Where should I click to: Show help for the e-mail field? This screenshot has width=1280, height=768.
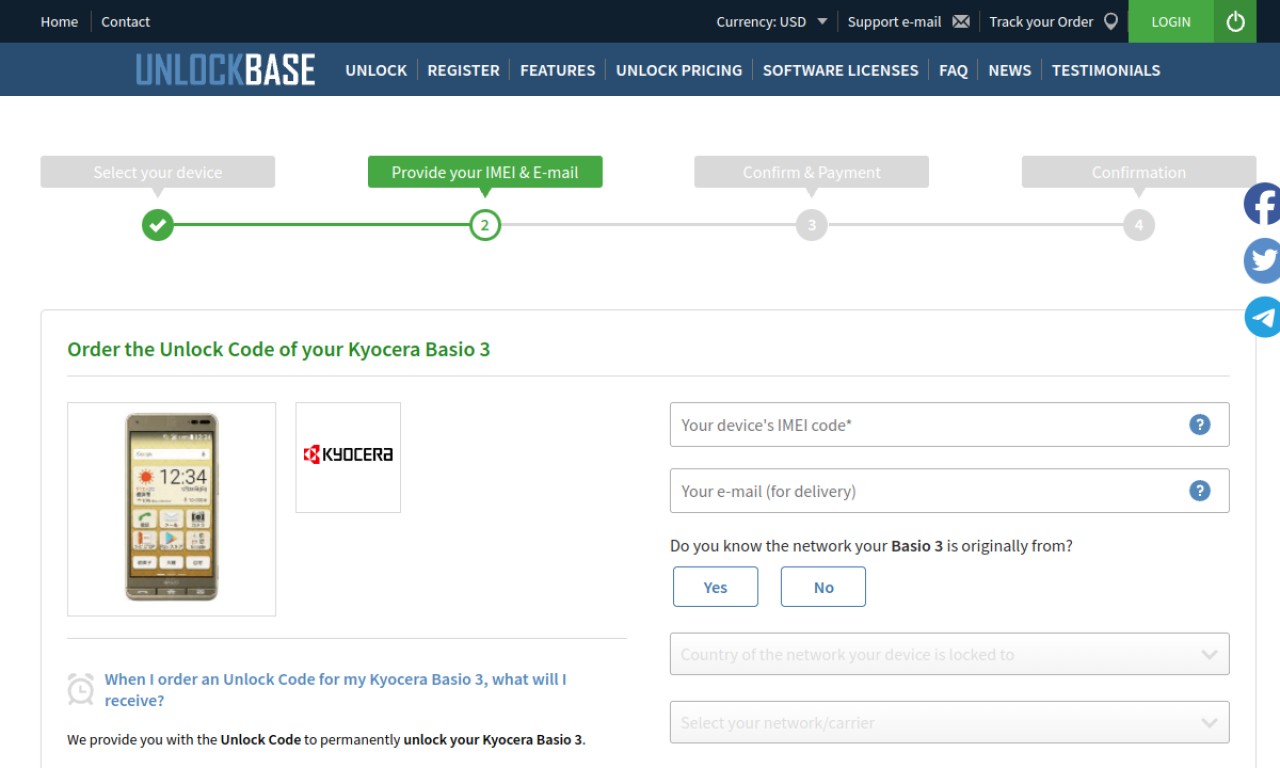click(x=1200, y=491)
